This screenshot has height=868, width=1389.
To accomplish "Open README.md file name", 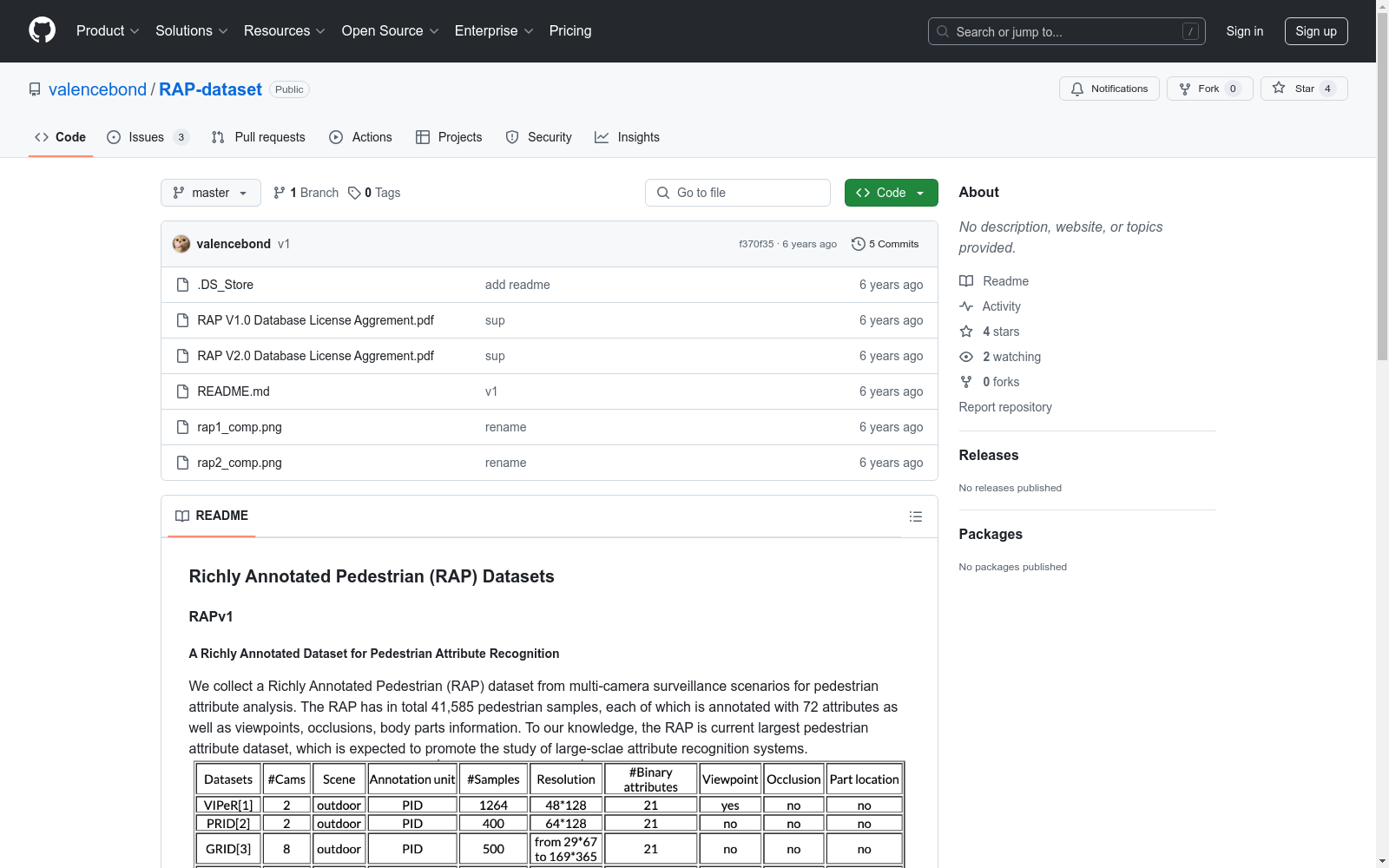I will [234, 391].
